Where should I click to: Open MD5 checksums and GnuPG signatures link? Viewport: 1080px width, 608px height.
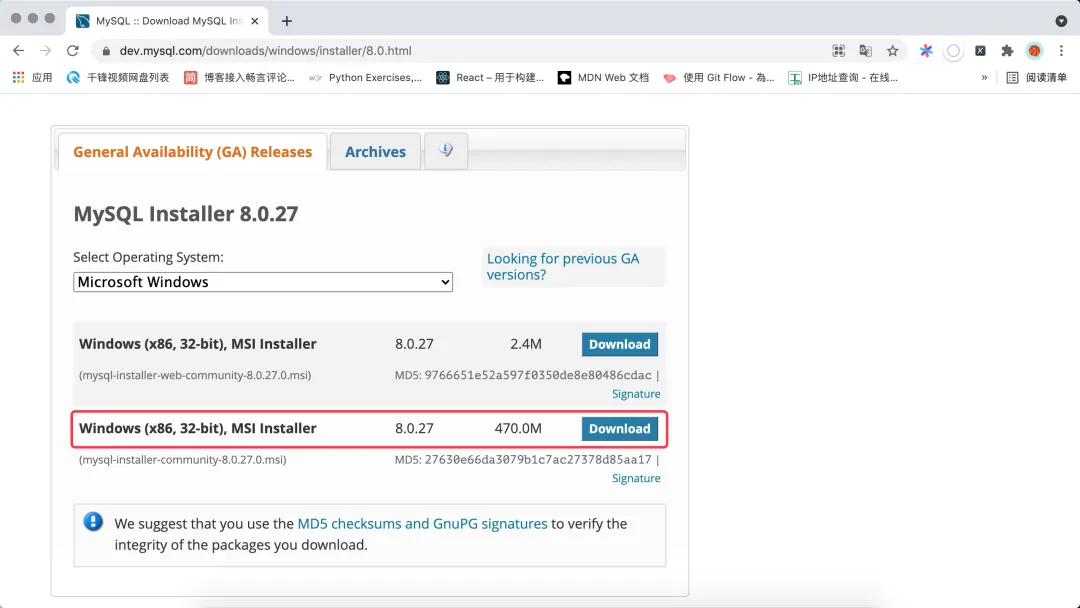tap(422, 523)
